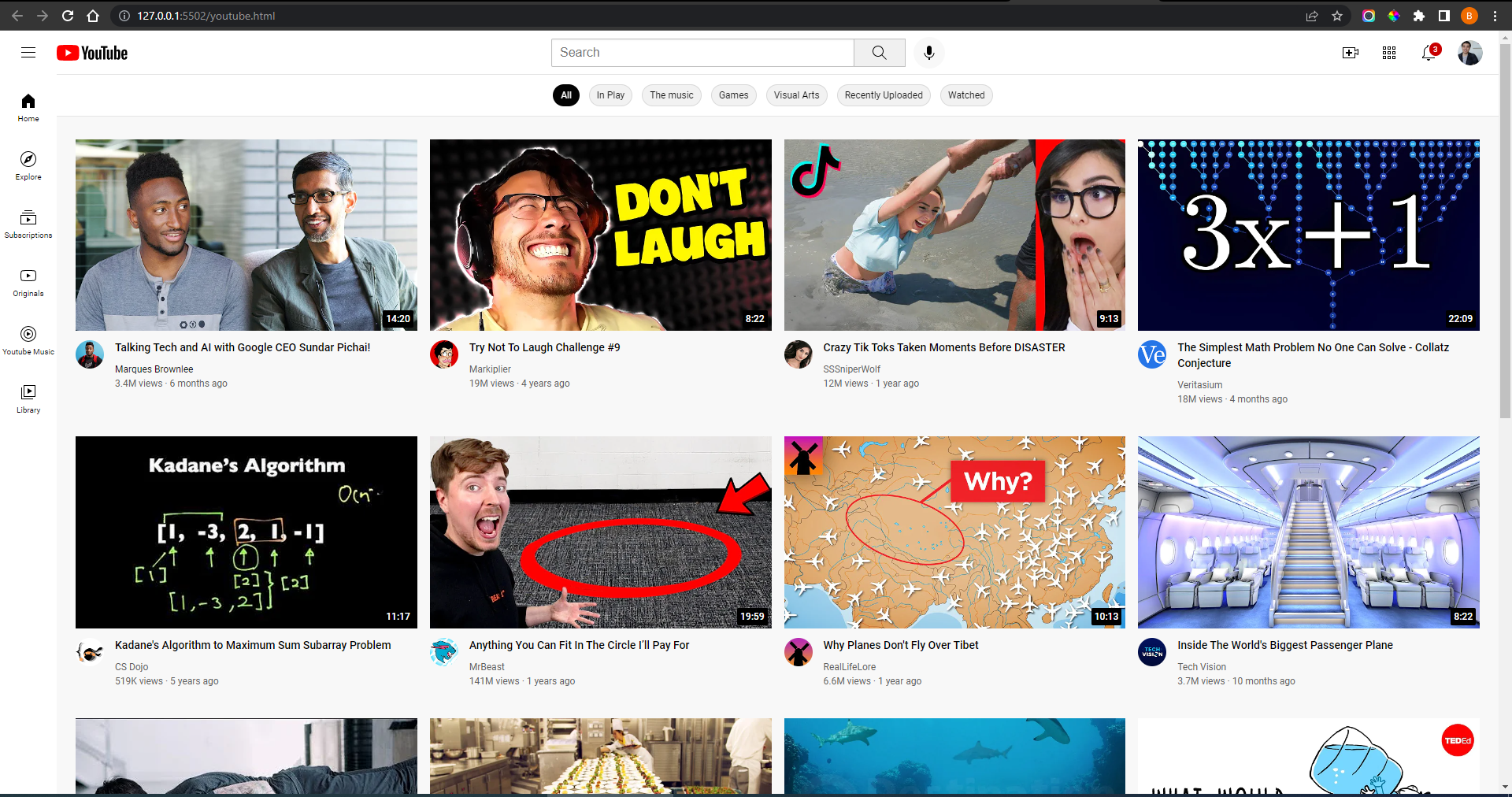Play the sharks underwater thumbnail

click(x=954, y=756)
